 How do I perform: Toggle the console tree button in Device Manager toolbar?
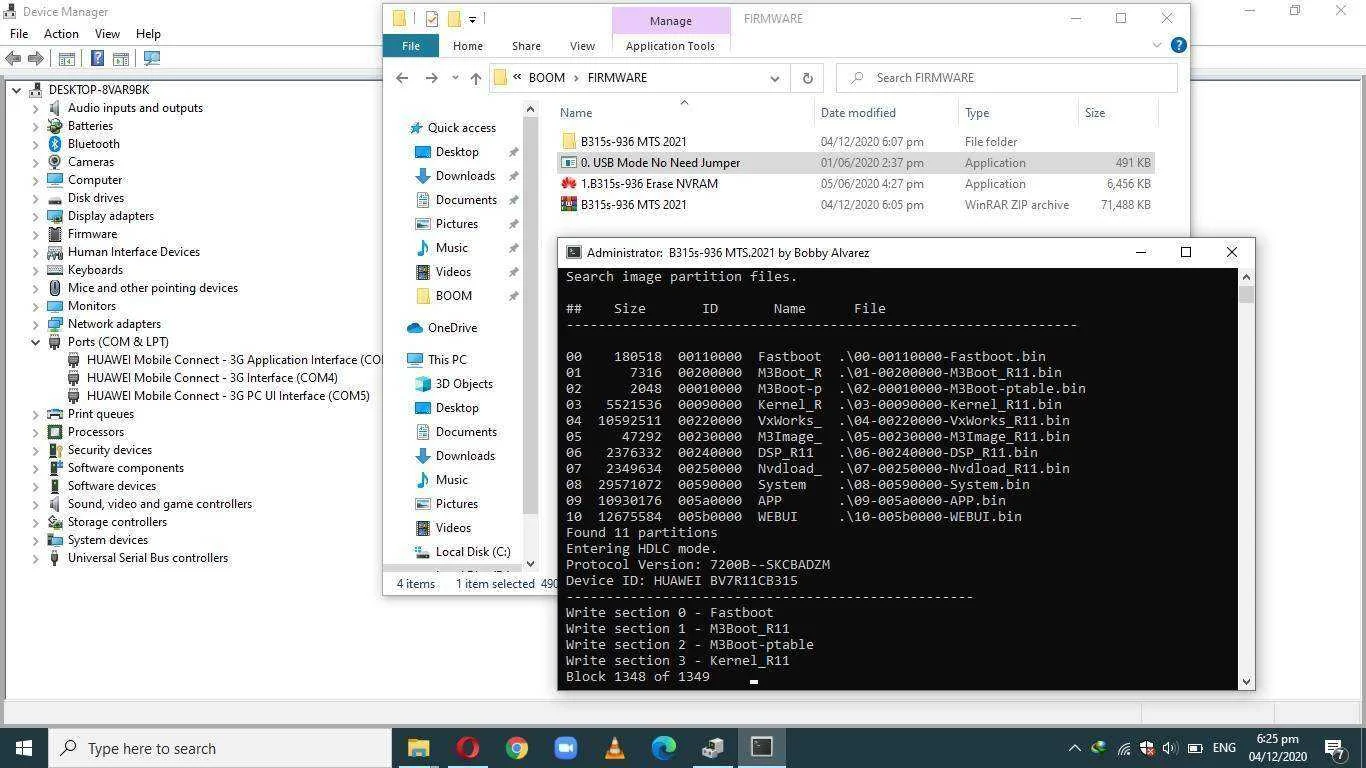click(x=67, y=59)
